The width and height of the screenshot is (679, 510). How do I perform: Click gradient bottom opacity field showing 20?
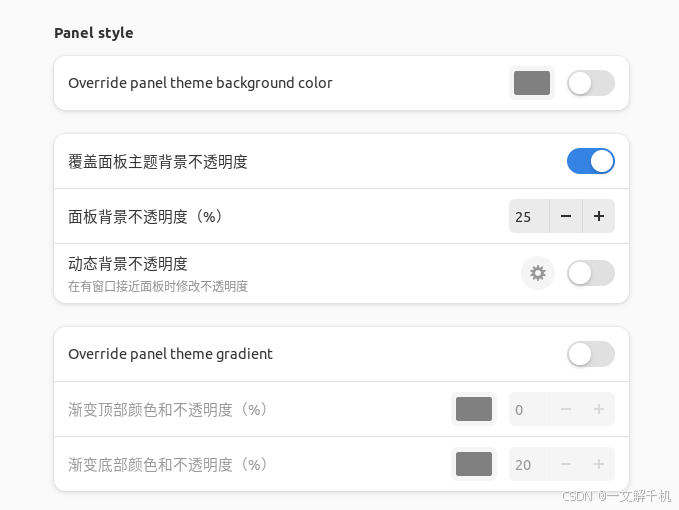527,464
